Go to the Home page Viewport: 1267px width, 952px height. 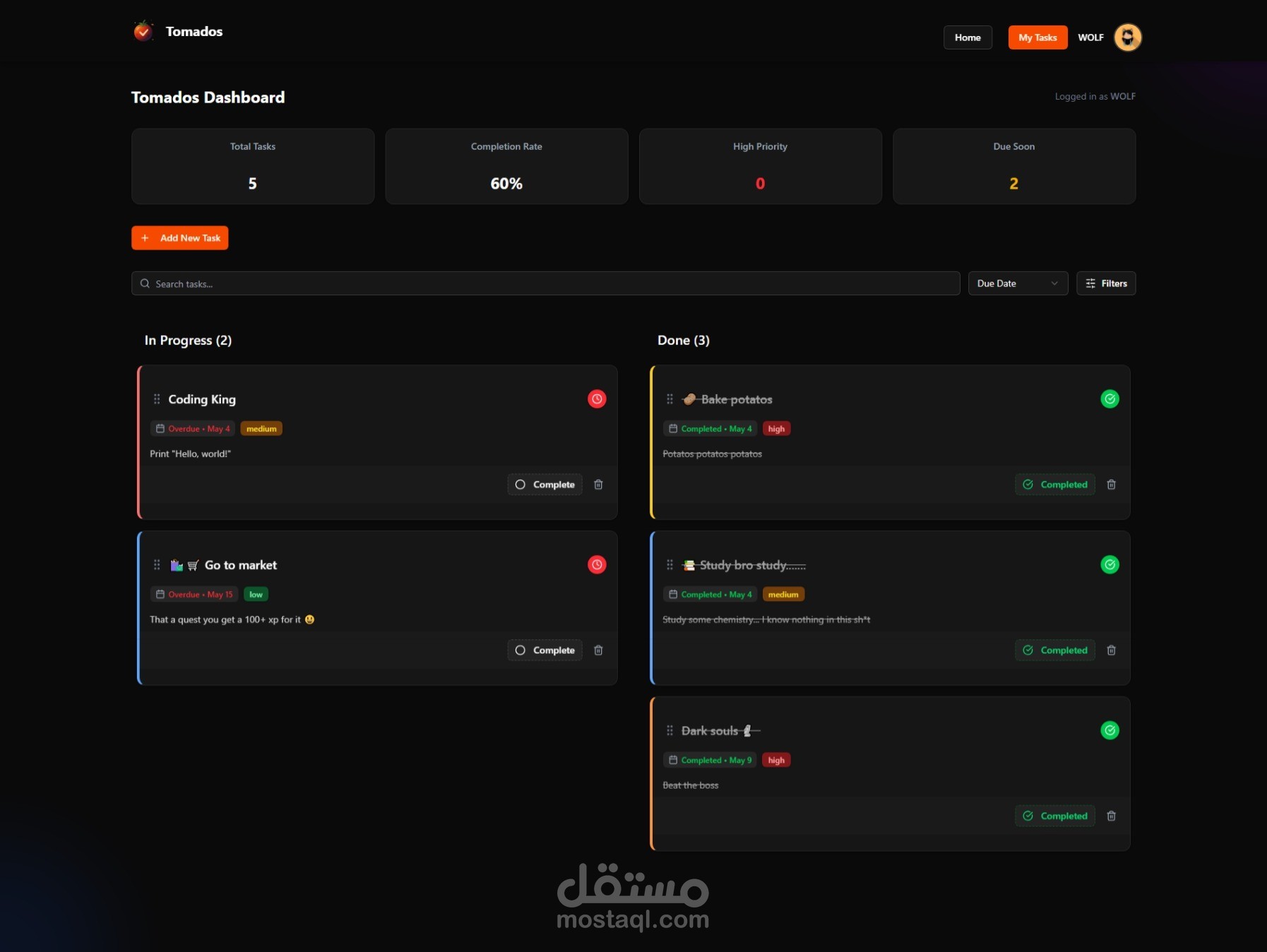pyautogui.click(x=968, y=37)
